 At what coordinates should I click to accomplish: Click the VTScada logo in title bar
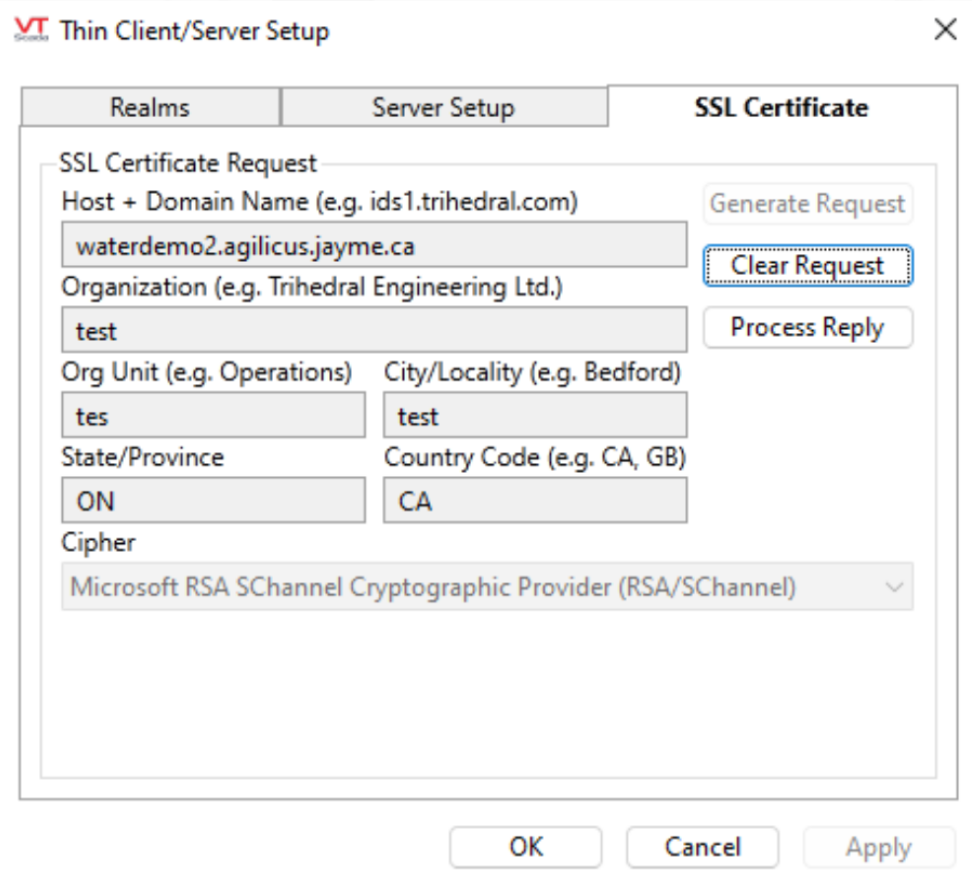coord(31,30)
